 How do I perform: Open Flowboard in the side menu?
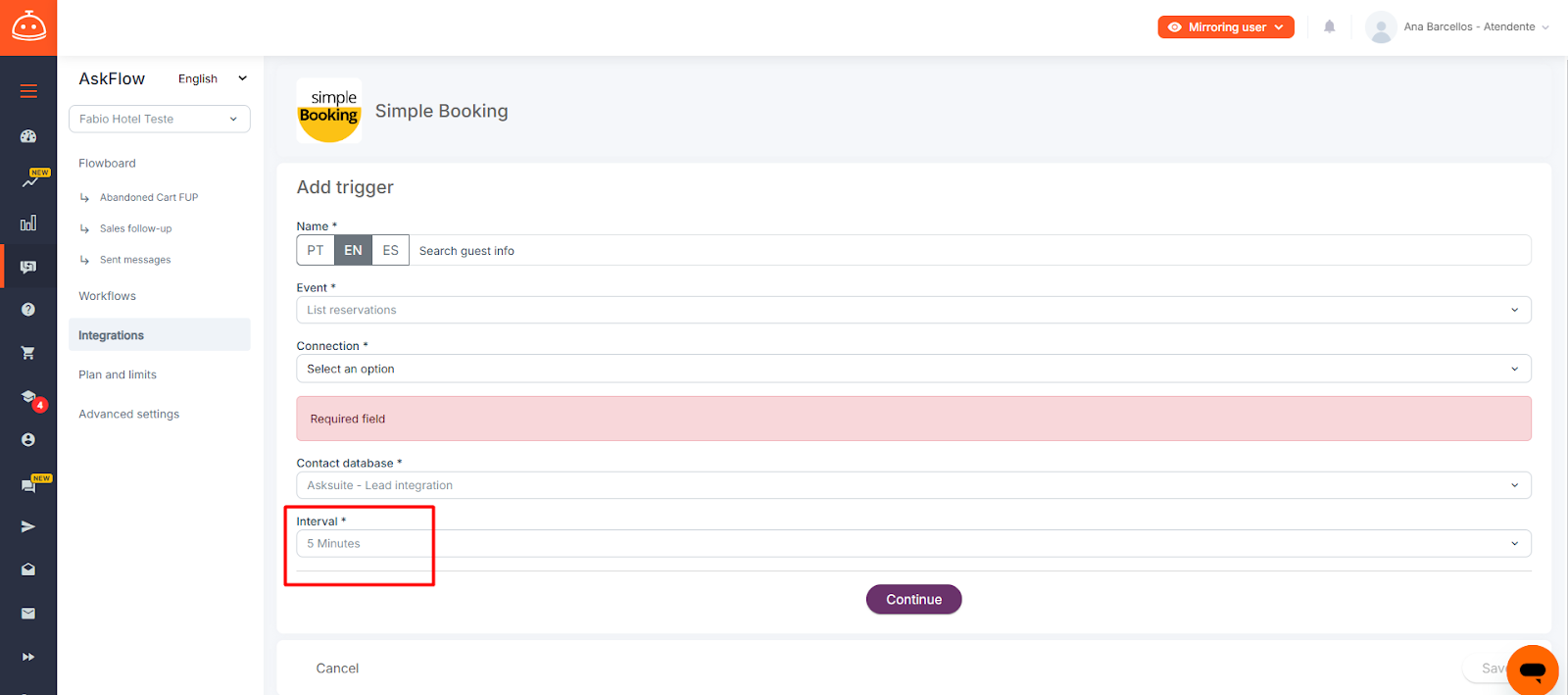coord(108,164)
